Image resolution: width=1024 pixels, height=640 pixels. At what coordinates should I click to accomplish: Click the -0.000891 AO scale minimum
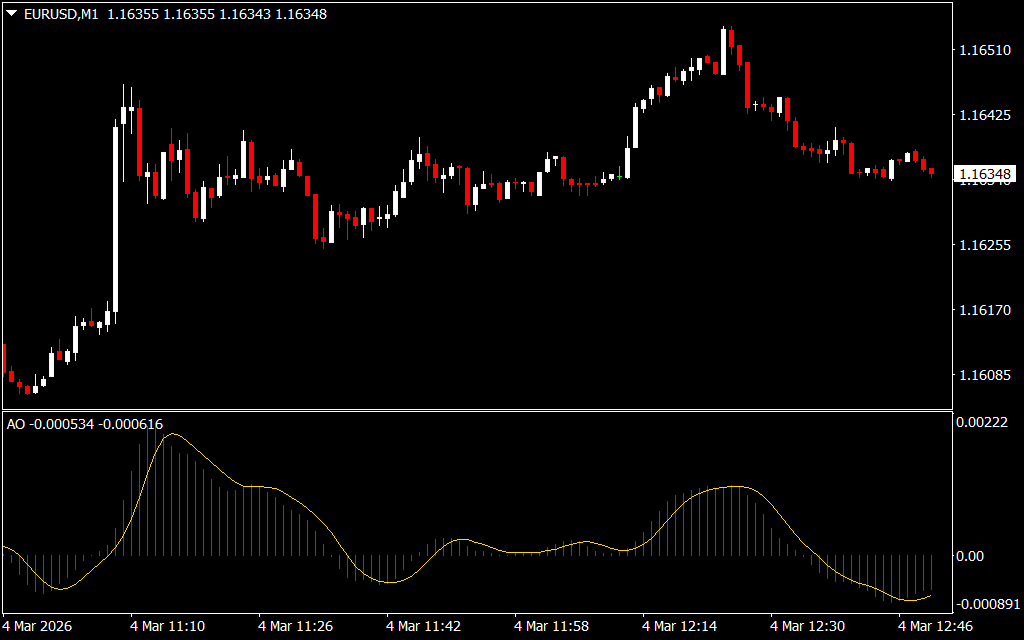pyautogui.click(x=987, y=604)
